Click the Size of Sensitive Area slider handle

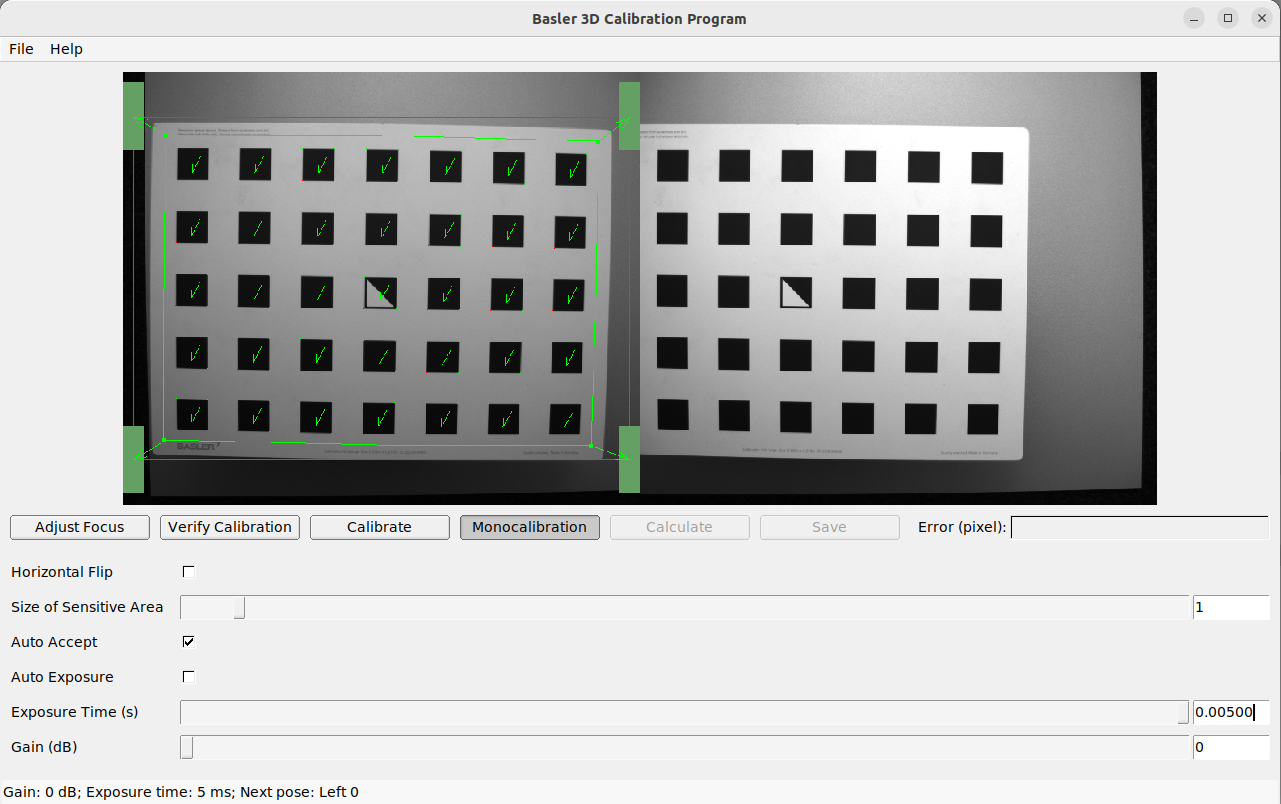pos(239,607)
